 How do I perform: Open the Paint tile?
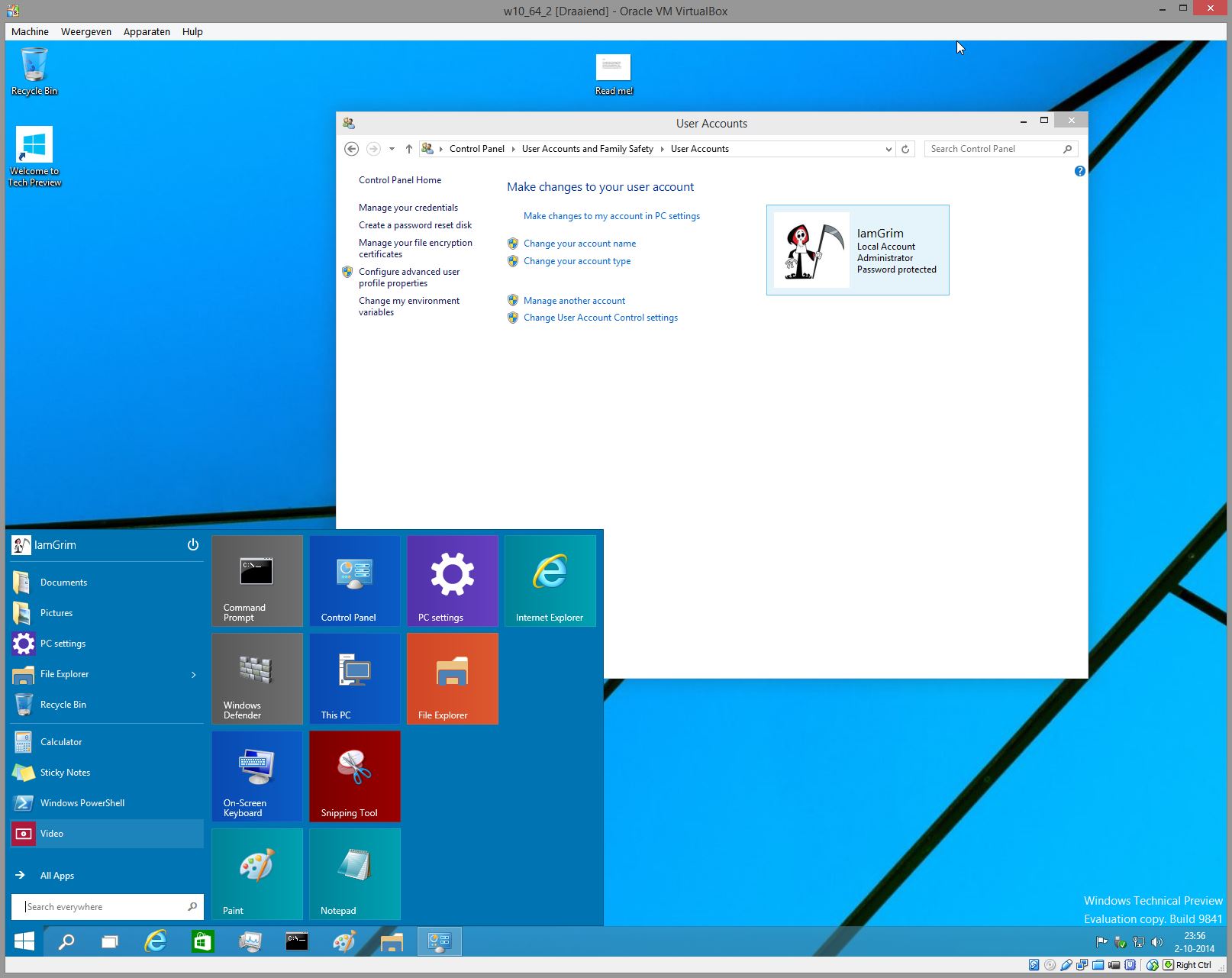coord(257,874)
